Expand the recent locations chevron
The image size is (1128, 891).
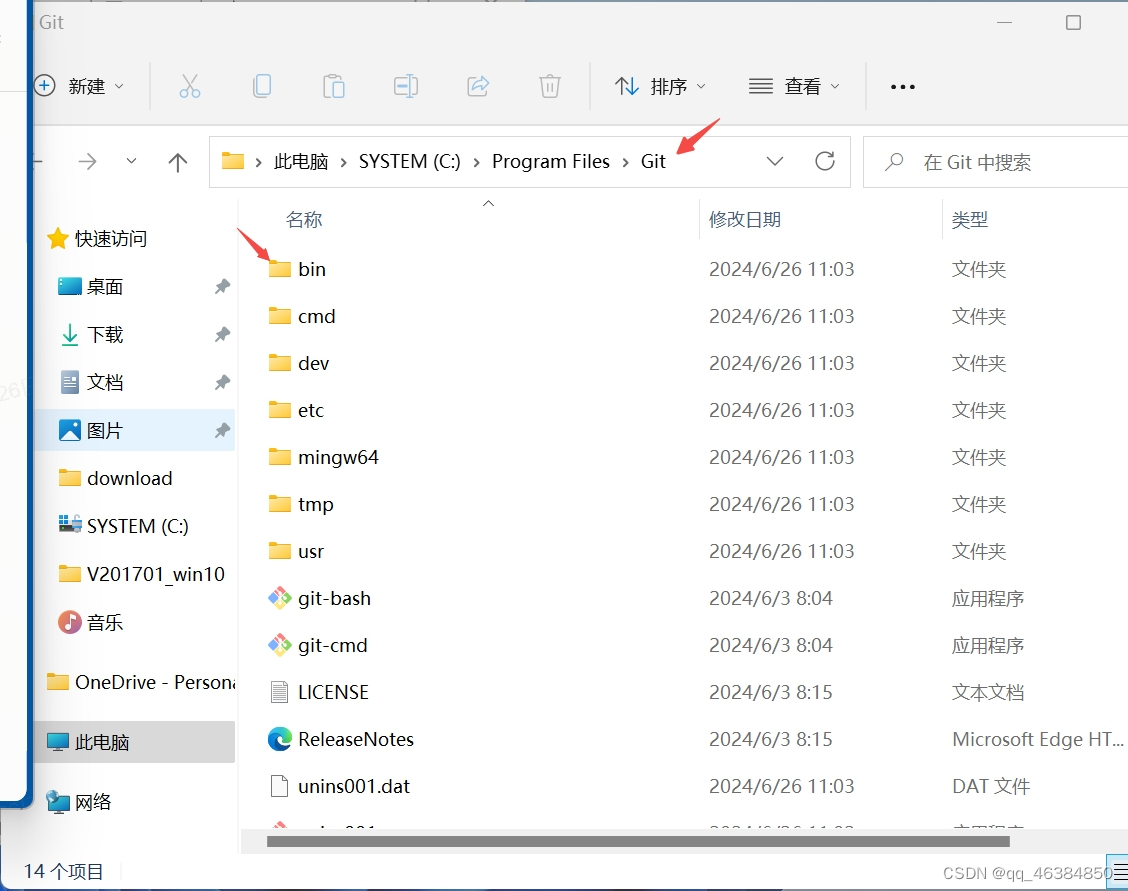[x=131, y=161]
